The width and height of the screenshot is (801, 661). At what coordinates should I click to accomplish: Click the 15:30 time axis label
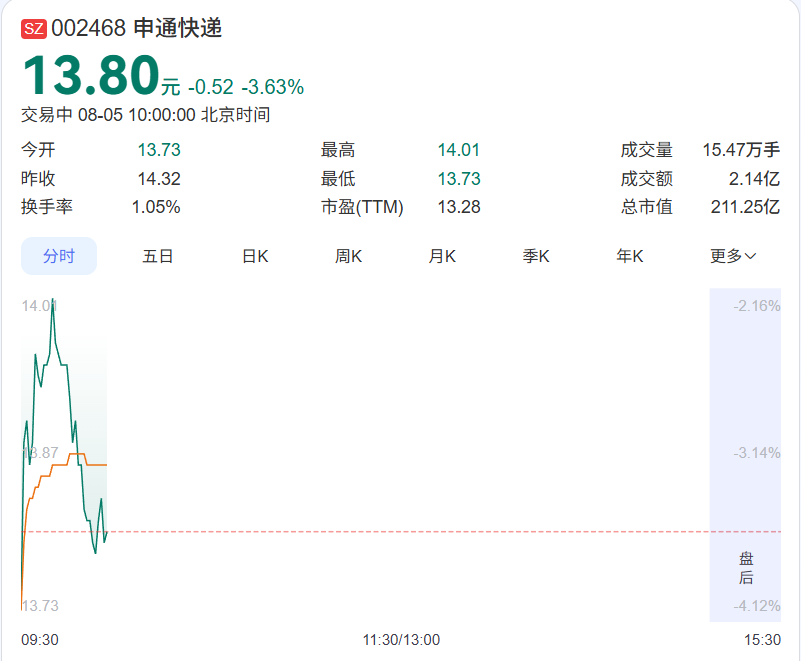[762, 640]
